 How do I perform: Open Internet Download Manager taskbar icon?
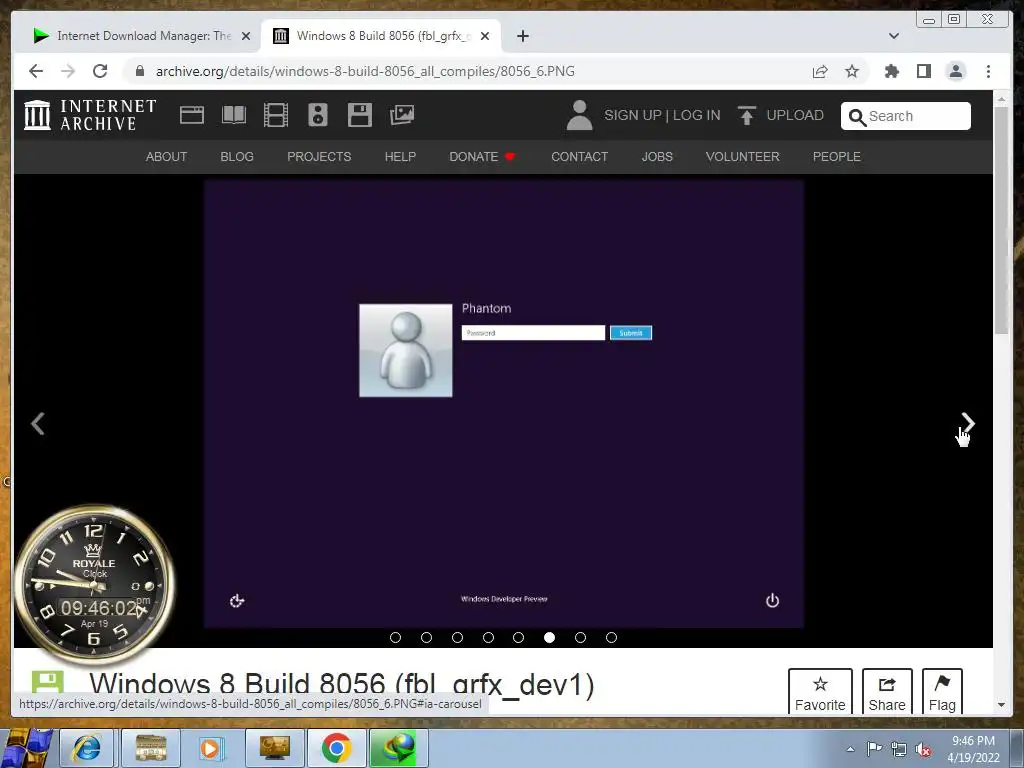[x=398, y=748]
